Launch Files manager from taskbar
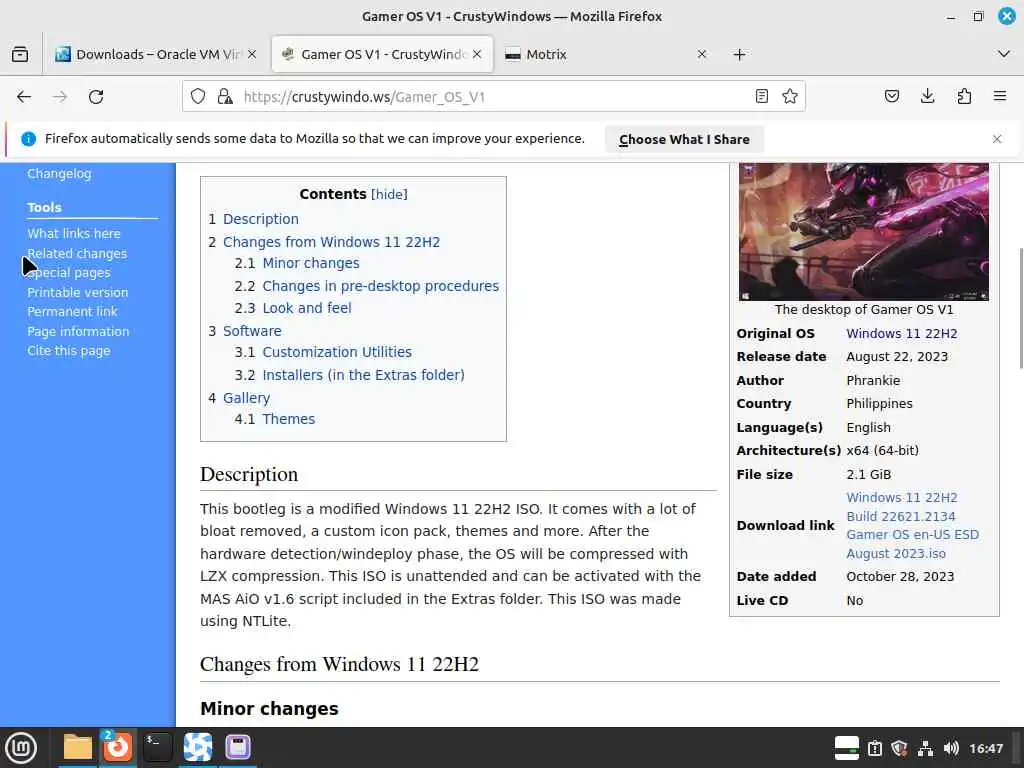Image resolution: width=1024 pixels, height=768 pixels. 77,747
